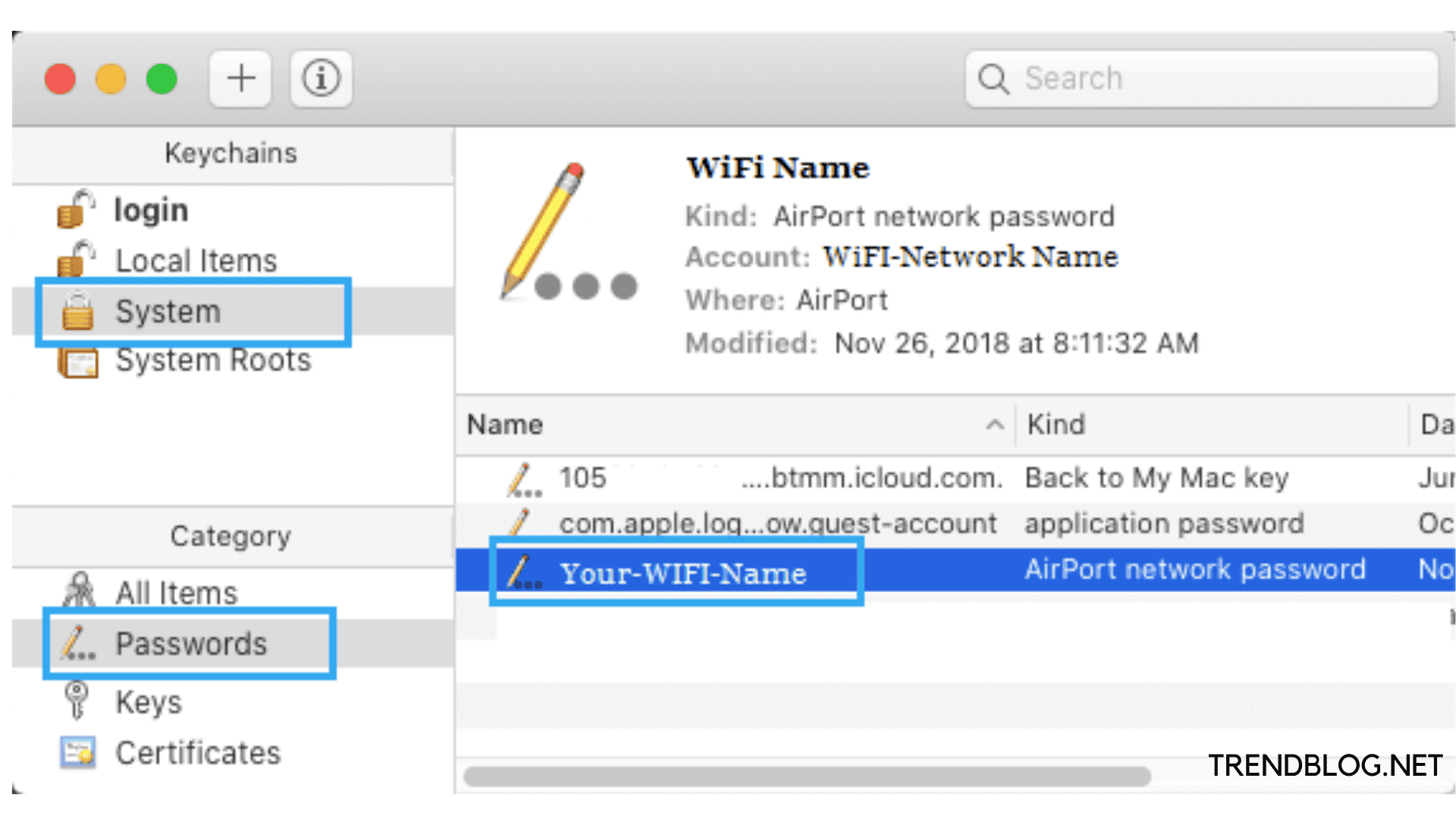Select the login keychain padlock icon

coord(75,210)
